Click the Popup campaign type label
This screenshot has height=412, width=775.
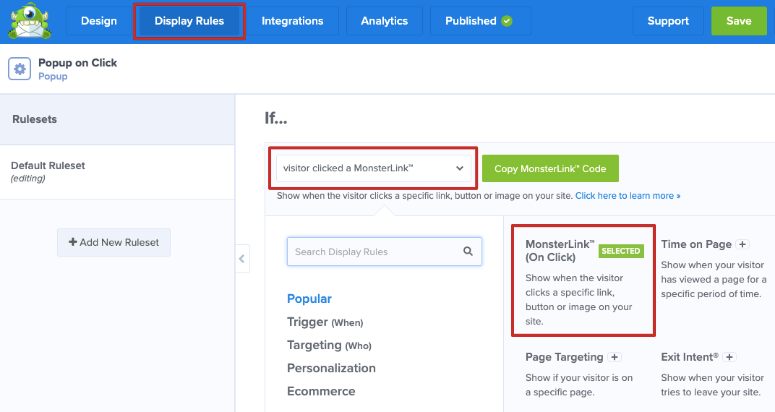(53, 76)
